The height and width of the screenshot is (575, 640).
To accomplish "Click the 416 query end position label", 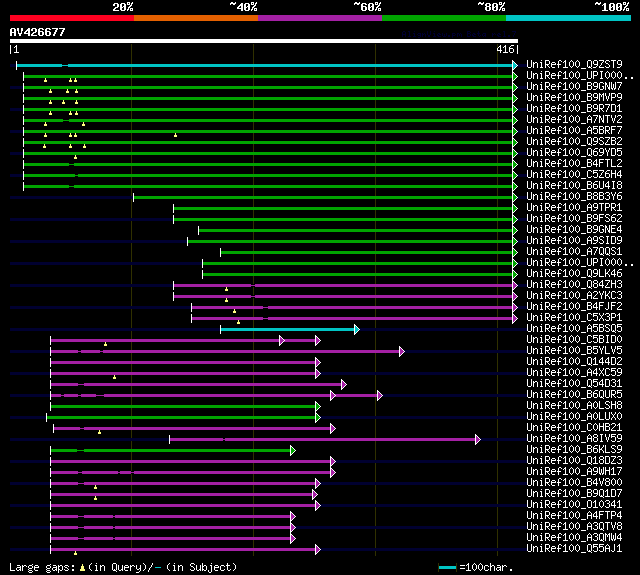I will tap(505, 49).
